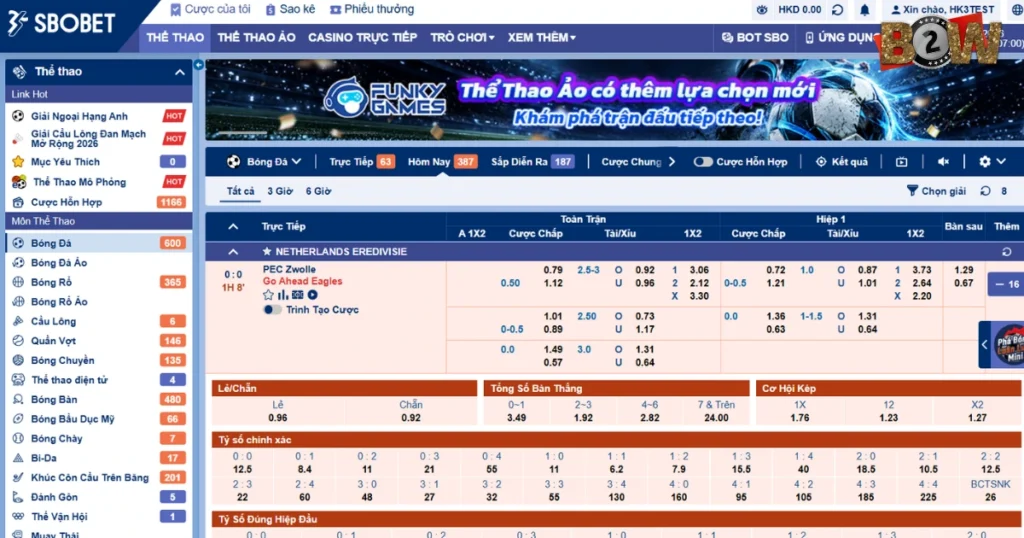Click the Bóng Chày baseball icon
This screenshot has height=538, width=1024.
[18, 438]
